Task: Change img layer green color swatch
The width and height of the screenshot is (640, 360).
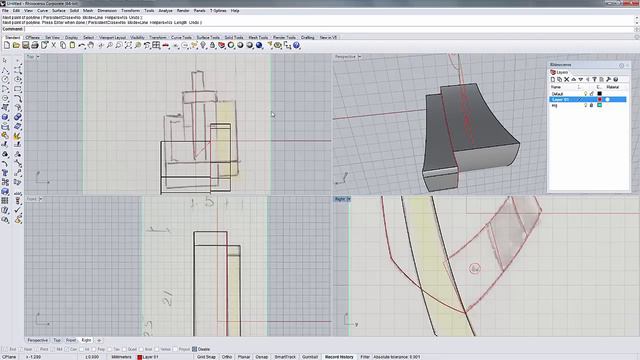Action: coord(600,105)
